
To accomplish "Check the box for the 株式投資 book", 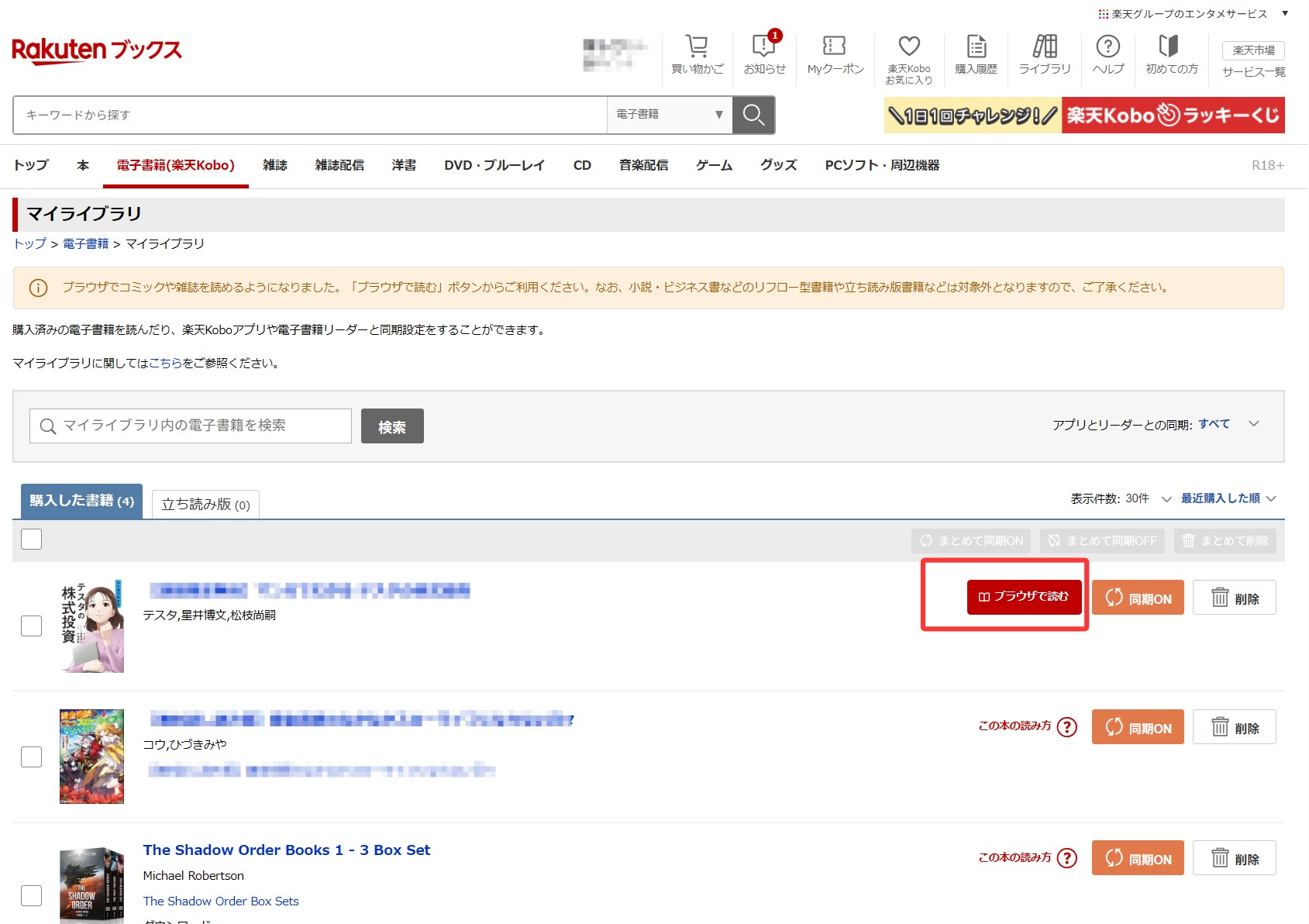I will pos(32,626).
